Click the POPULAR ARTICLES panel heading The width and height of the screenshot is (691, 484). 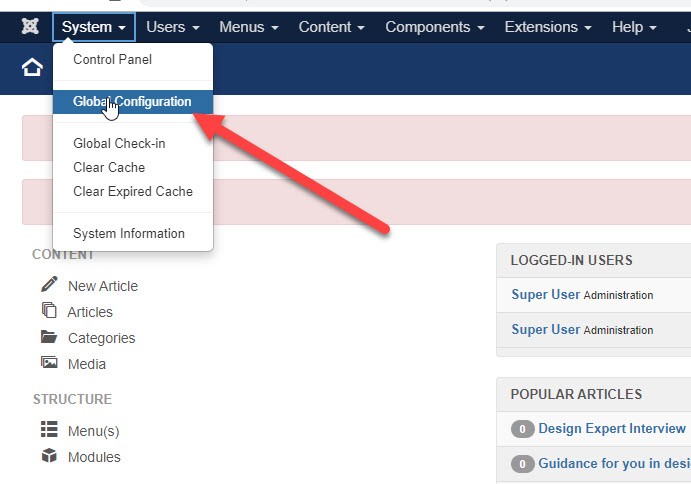[576, 394]
